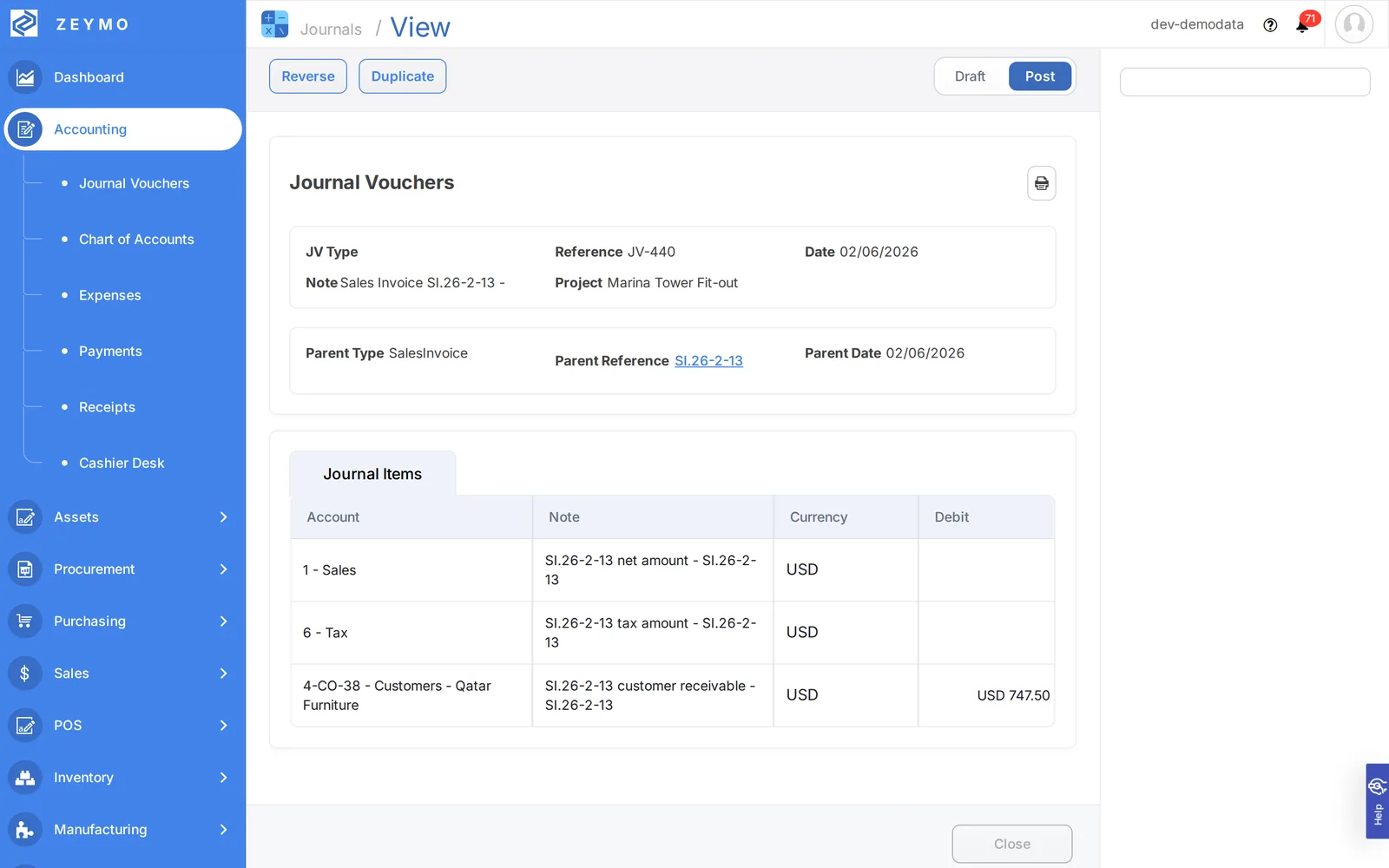1389x868 pixels.
Task: Select the '6 - Tax' account cell
Action: click(411, 633)
